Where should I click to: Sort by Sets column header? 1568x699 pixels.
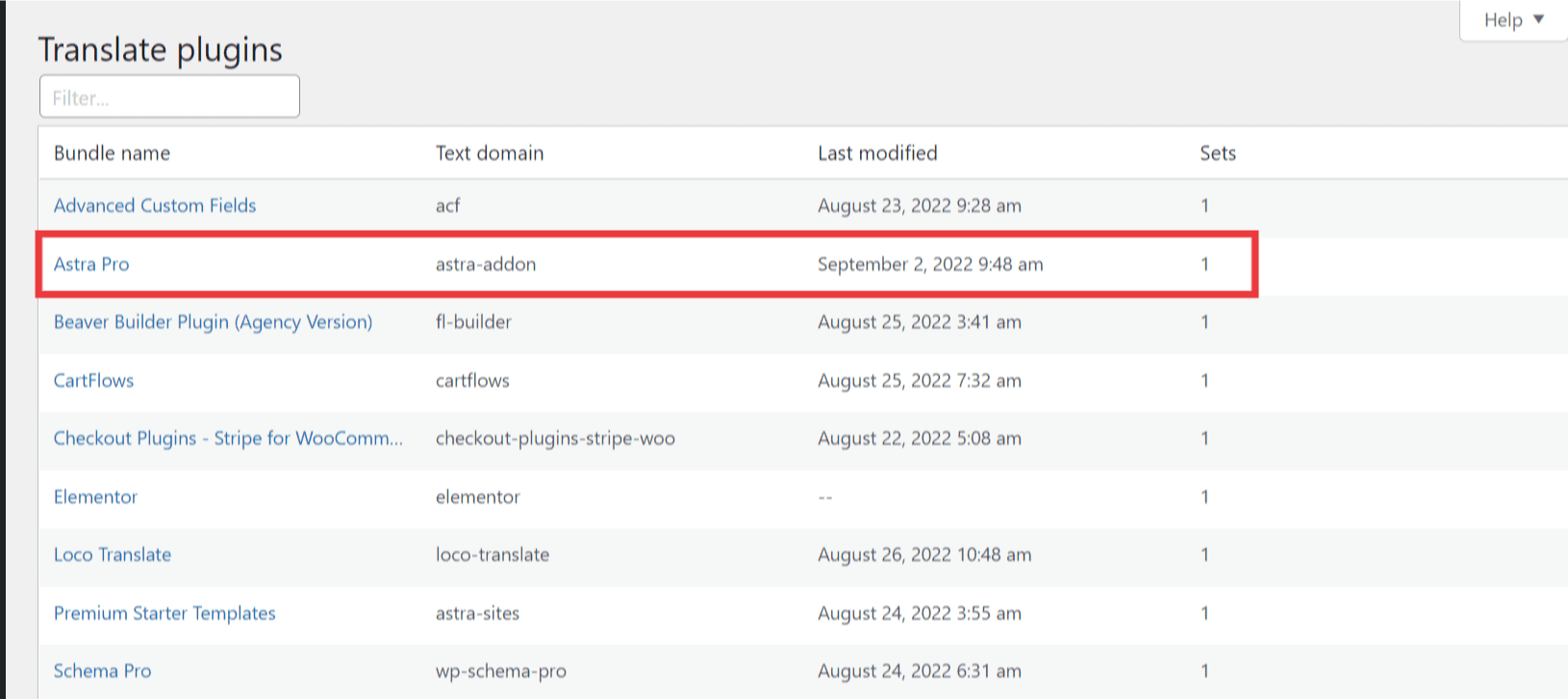tap(1218, 153)
